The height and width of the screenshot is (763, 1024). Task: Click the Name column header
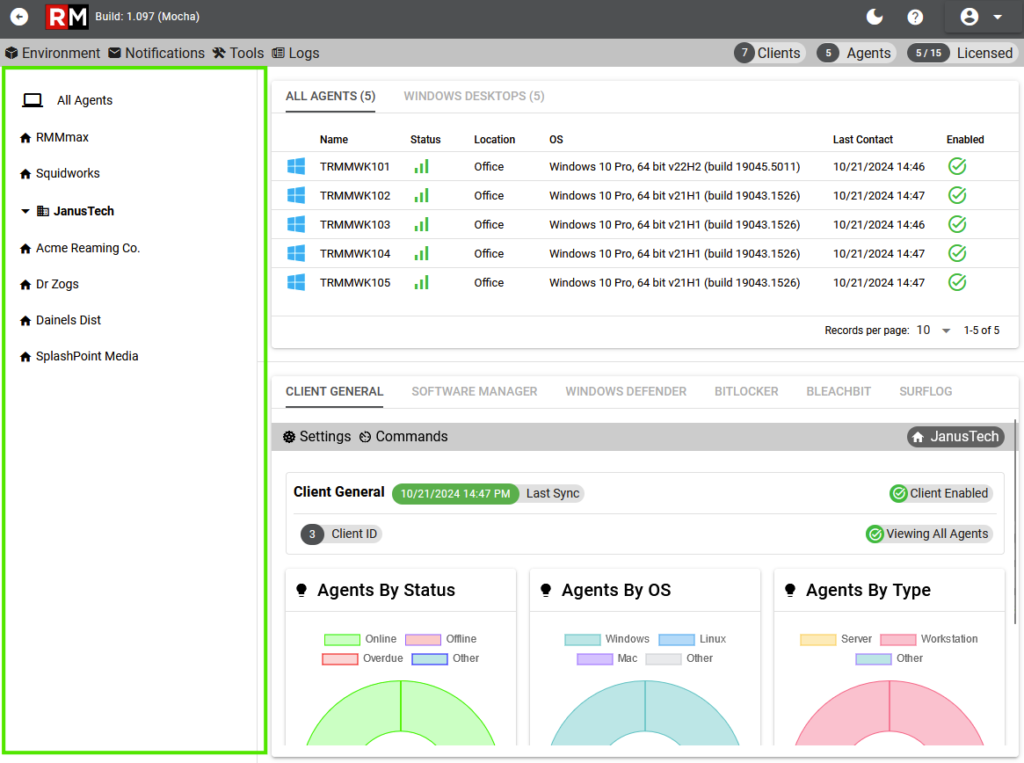(x=334, y=140)
